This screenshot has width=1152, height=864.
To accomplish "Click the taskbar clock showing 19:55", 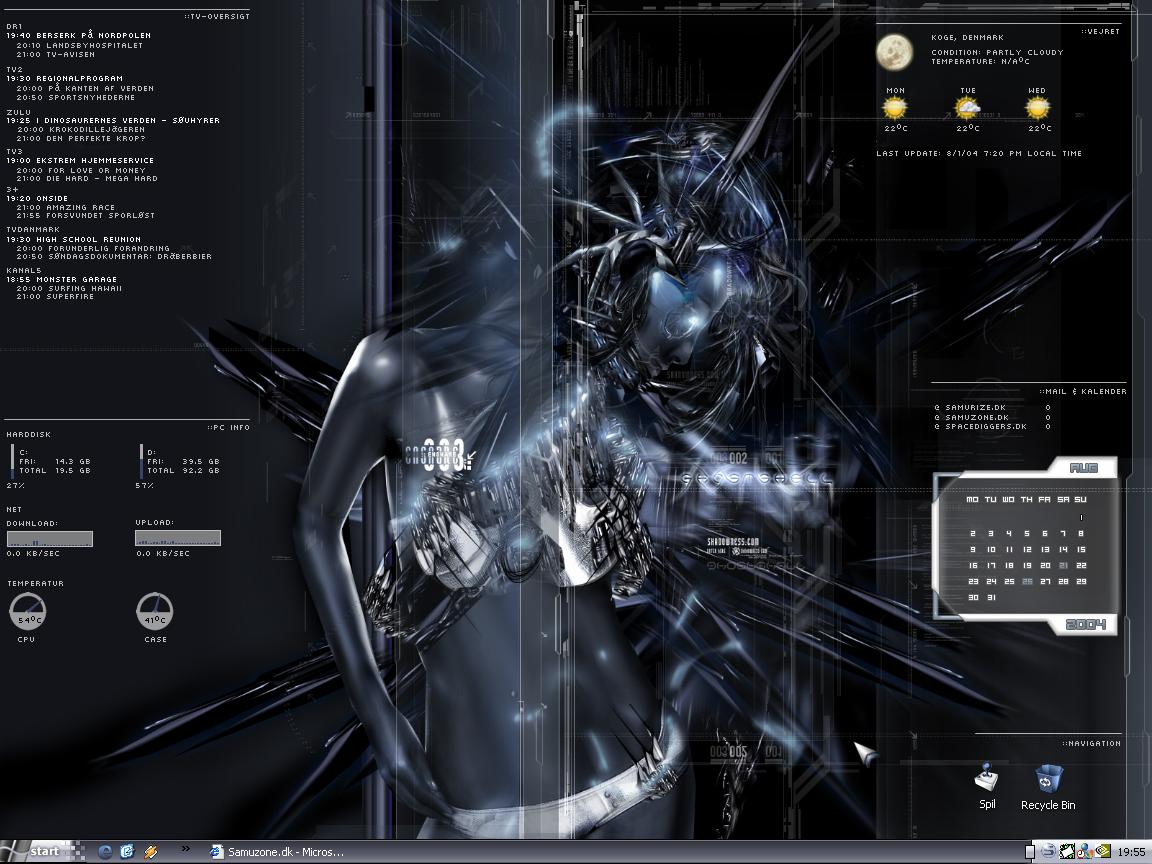I will [1131, 852].
